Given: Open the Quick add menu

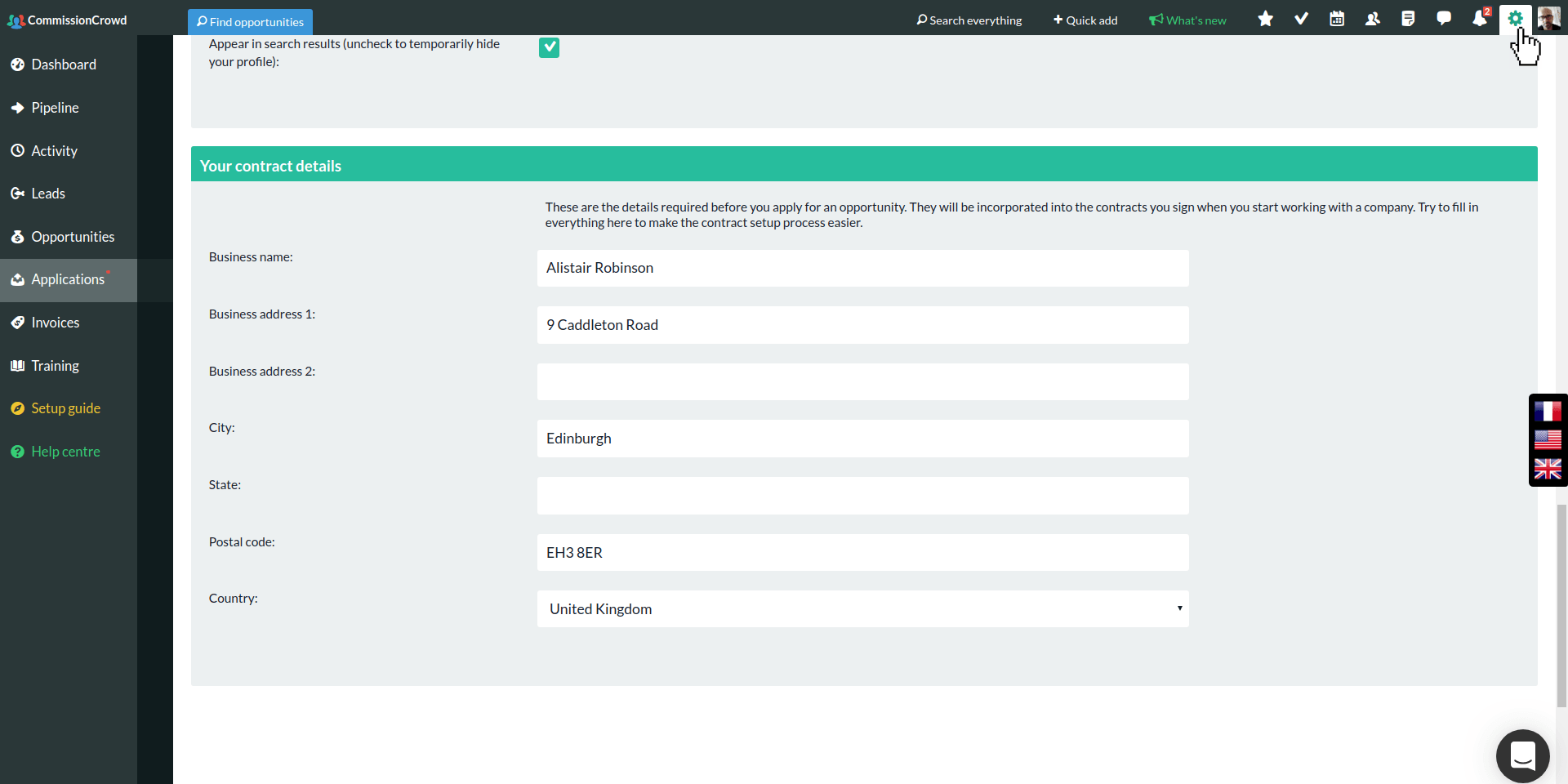Looking at the screenshot, I should point(1085,20).
